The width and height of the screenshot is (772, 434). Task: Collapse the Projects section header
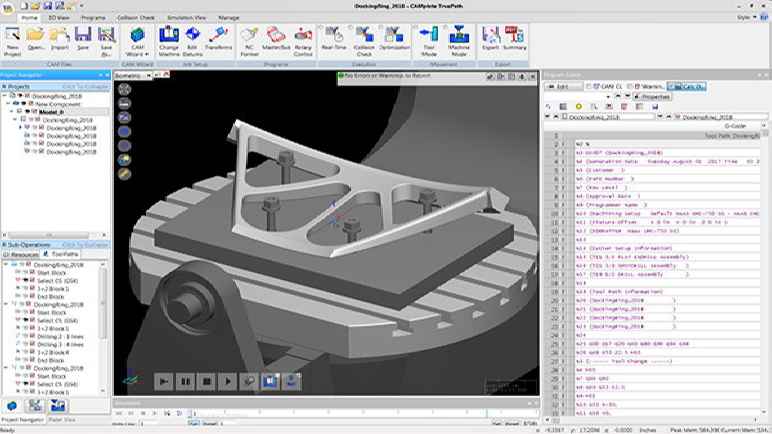tap(6, 86)
